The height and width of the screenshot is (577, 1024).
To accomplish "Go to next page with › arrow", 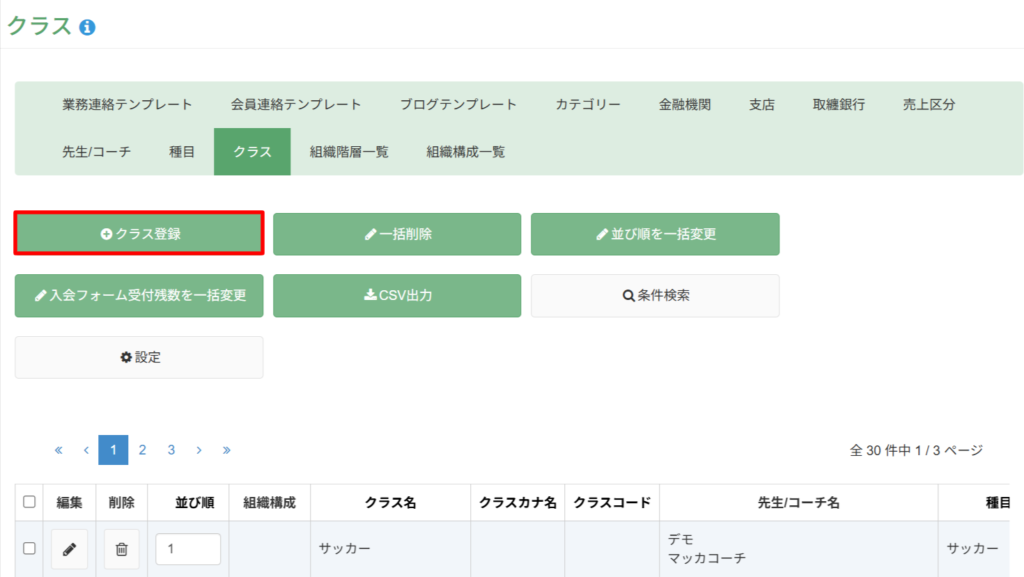I will 199,450.
